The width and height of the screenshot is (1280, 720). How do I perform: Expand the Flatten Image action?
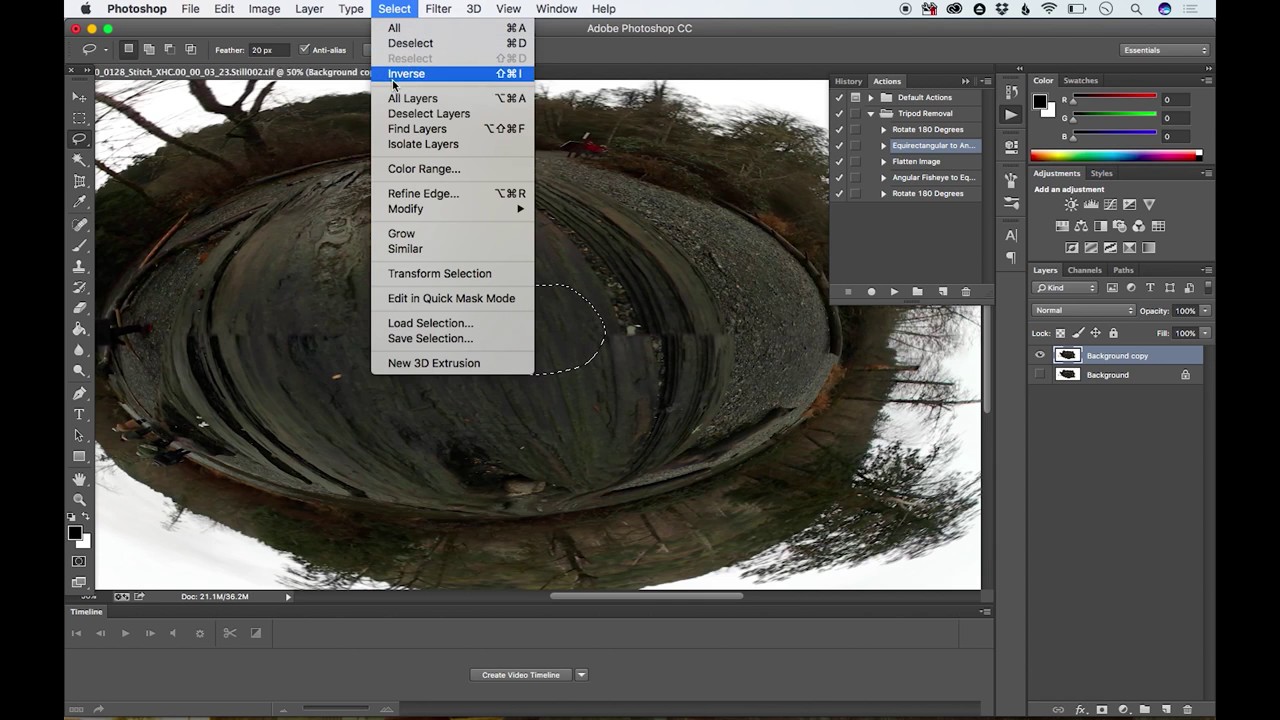pos(883,161)
